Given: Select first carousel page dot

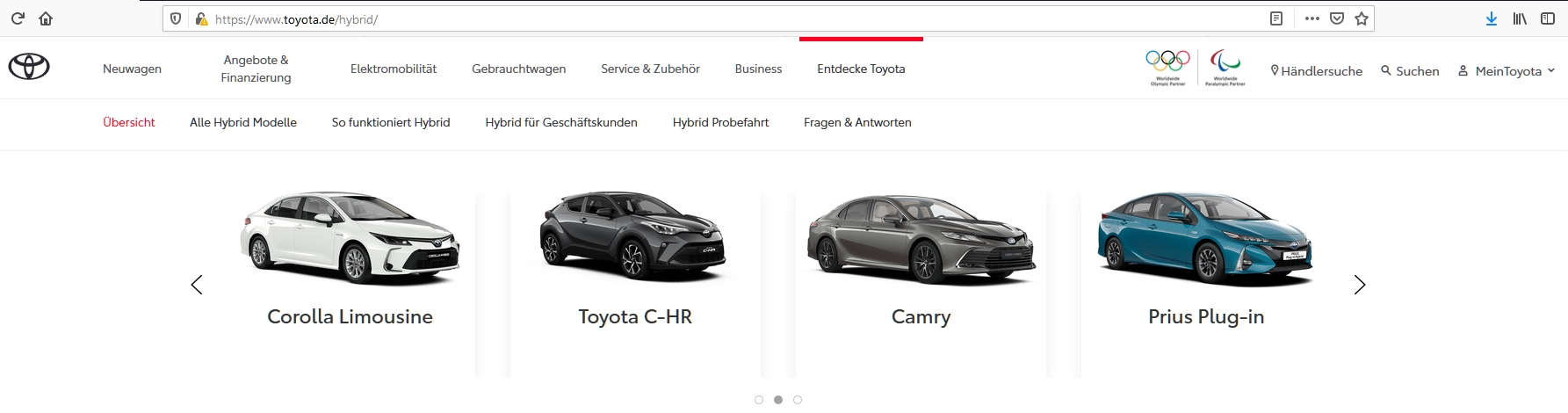Looking at the screenshot, I should [759, 400].
